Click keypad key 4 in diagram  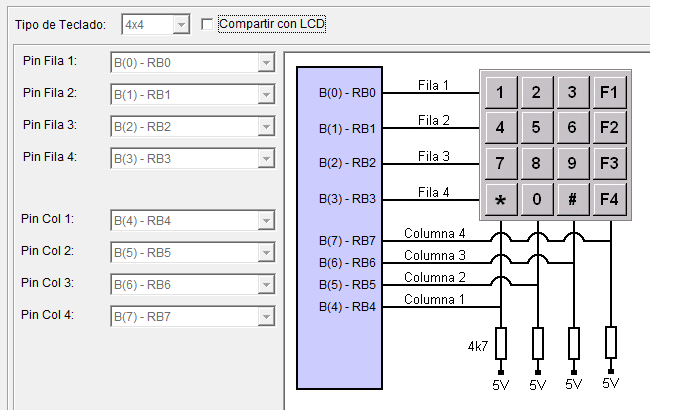pyautogui.click(x=501, y=128)
